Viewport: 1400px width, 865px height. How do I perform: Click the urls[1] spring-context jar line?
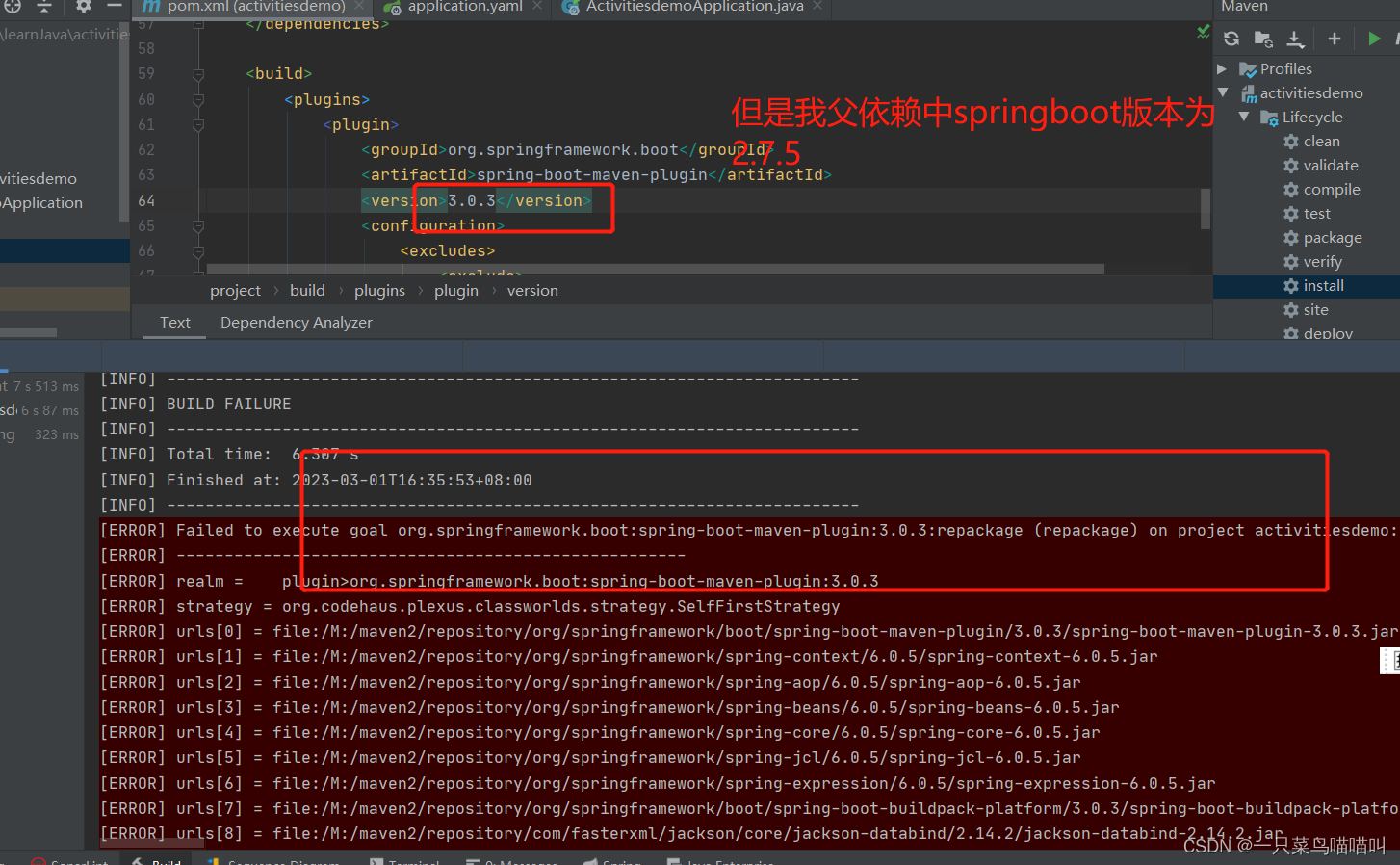[629, 657]
